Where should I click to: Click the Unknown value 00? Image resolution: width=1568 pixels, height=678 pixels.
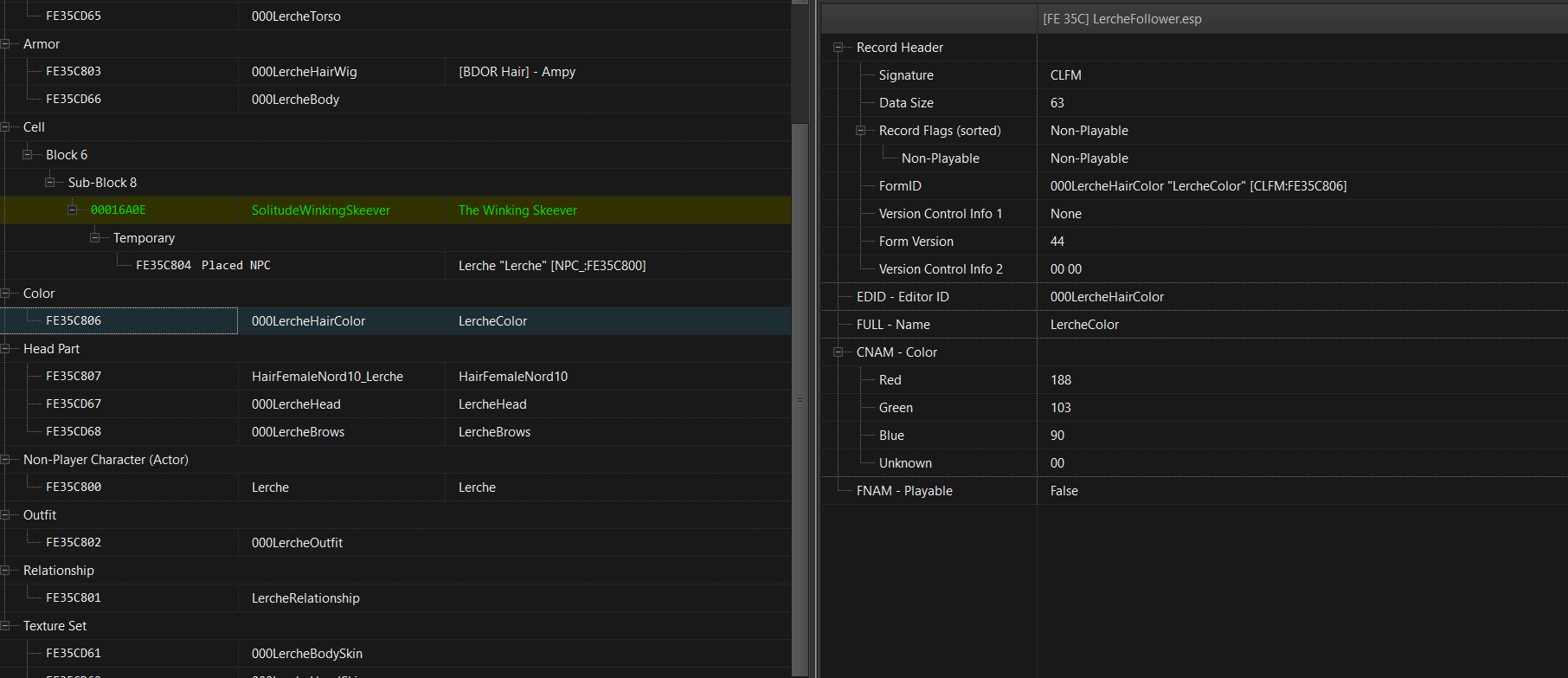(1057, 463)
